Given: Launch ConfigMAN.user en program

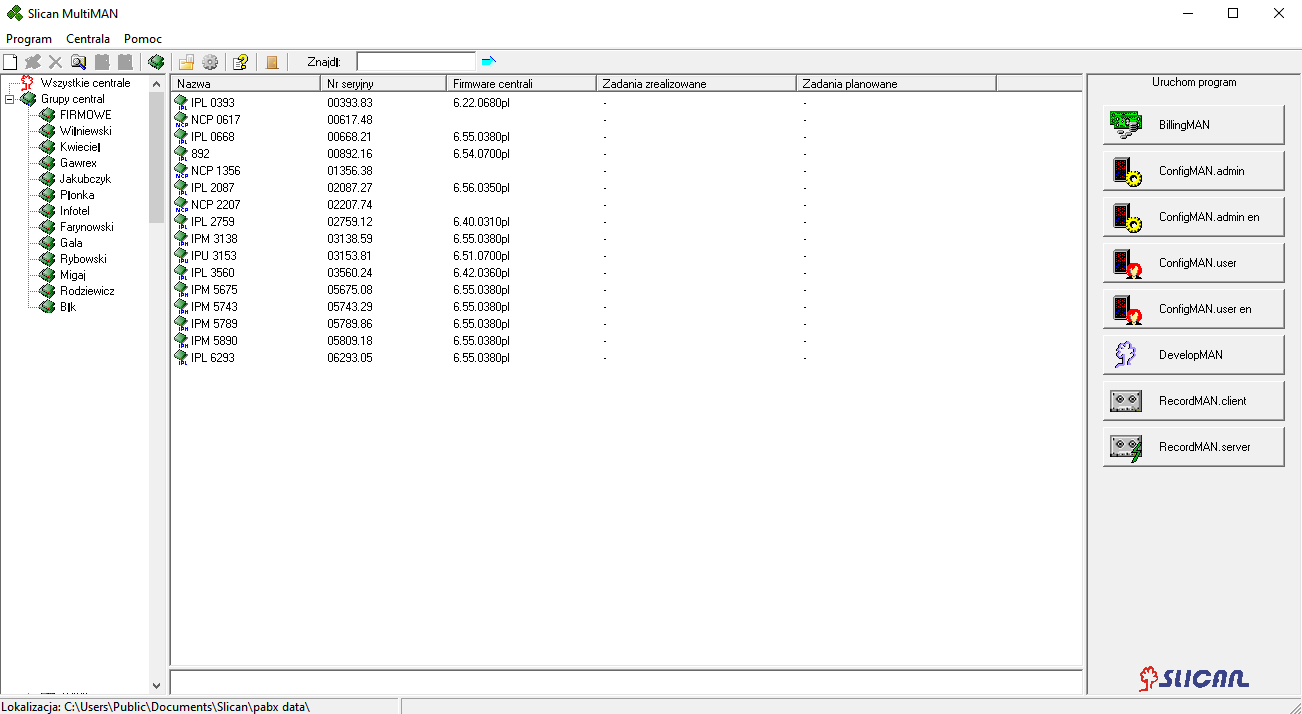Looking at the screenshot, I should point(1194,309).
